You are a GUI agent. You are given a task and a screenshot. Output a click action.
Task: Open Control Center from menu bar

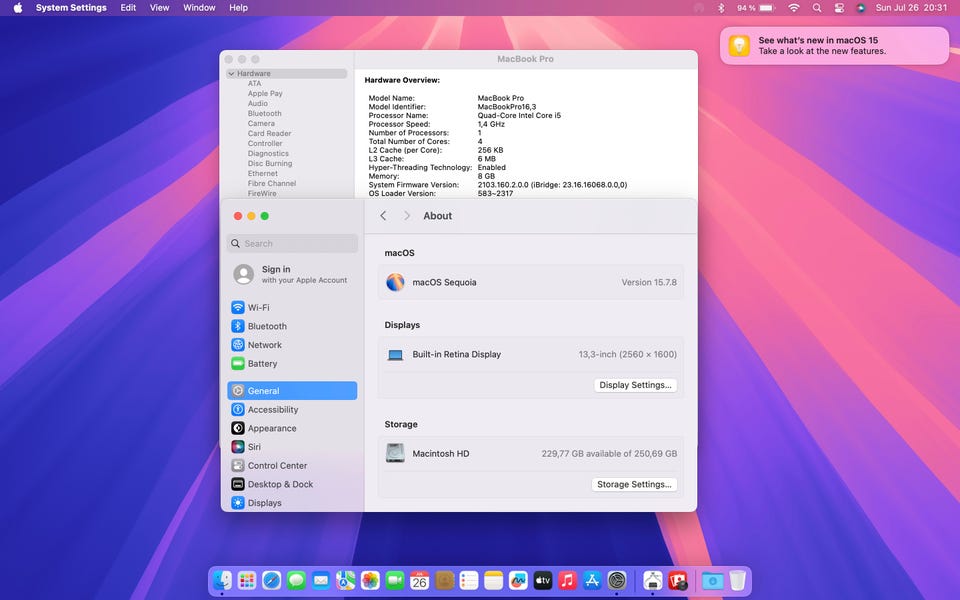839,8
